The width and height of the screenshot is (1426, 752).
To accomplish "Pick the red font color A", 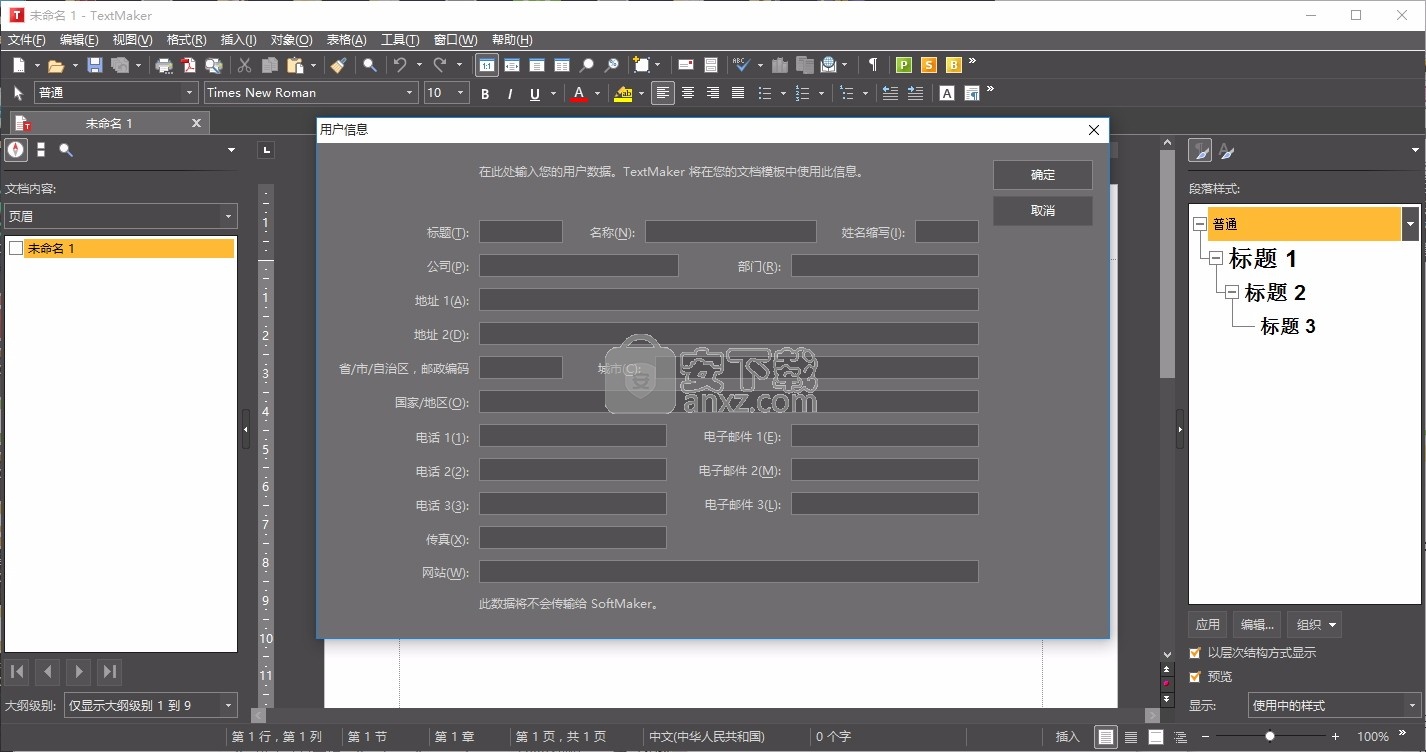I will coord(578,93).
